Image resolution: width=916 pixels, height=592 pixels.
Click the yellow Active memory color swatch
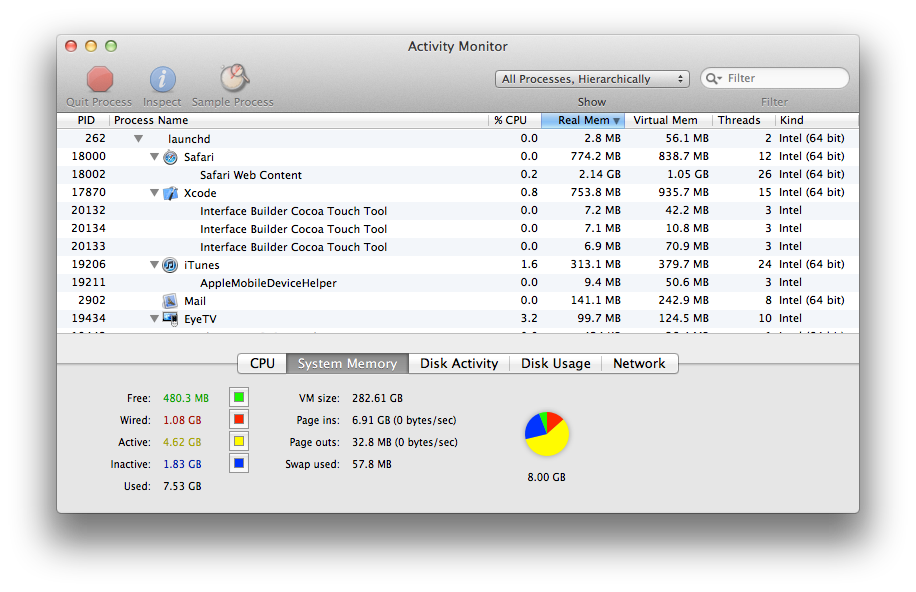(239, 441)
